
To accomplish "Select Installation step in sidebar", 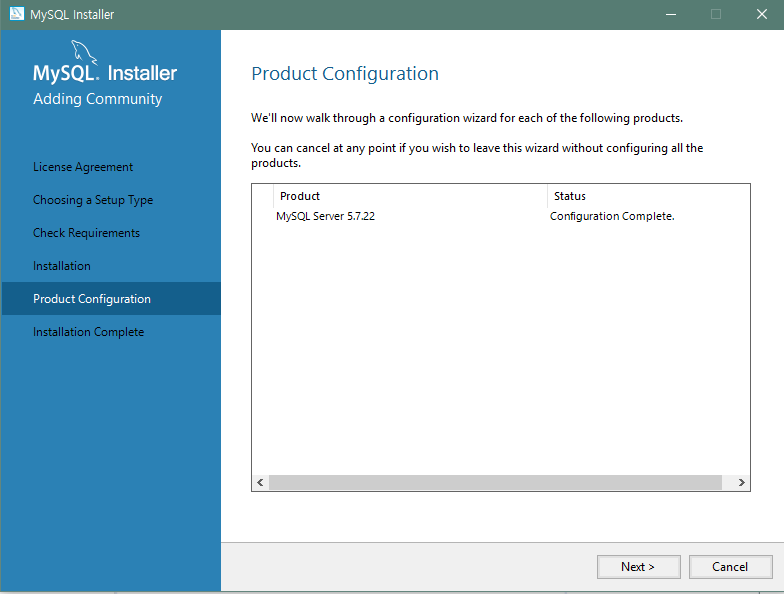I will [x=62, y=266].
